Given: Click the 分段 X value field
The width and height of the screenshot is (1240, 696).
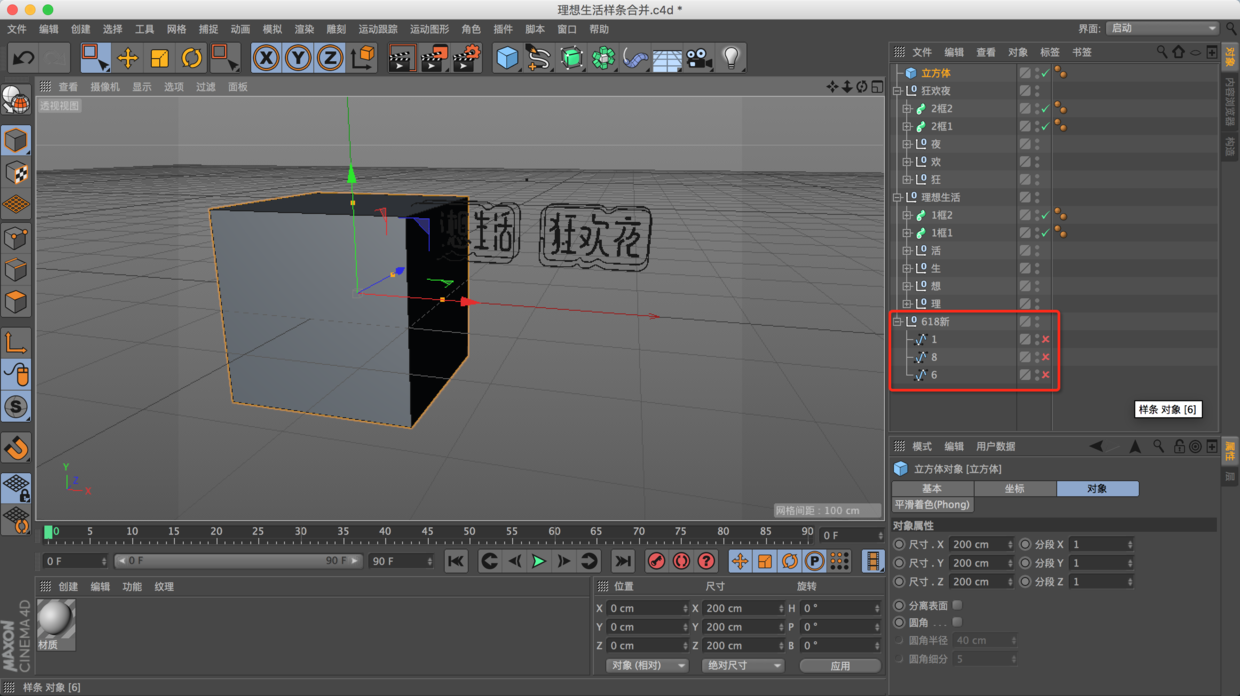Looking at the screenshot, I should point(1101,545).
